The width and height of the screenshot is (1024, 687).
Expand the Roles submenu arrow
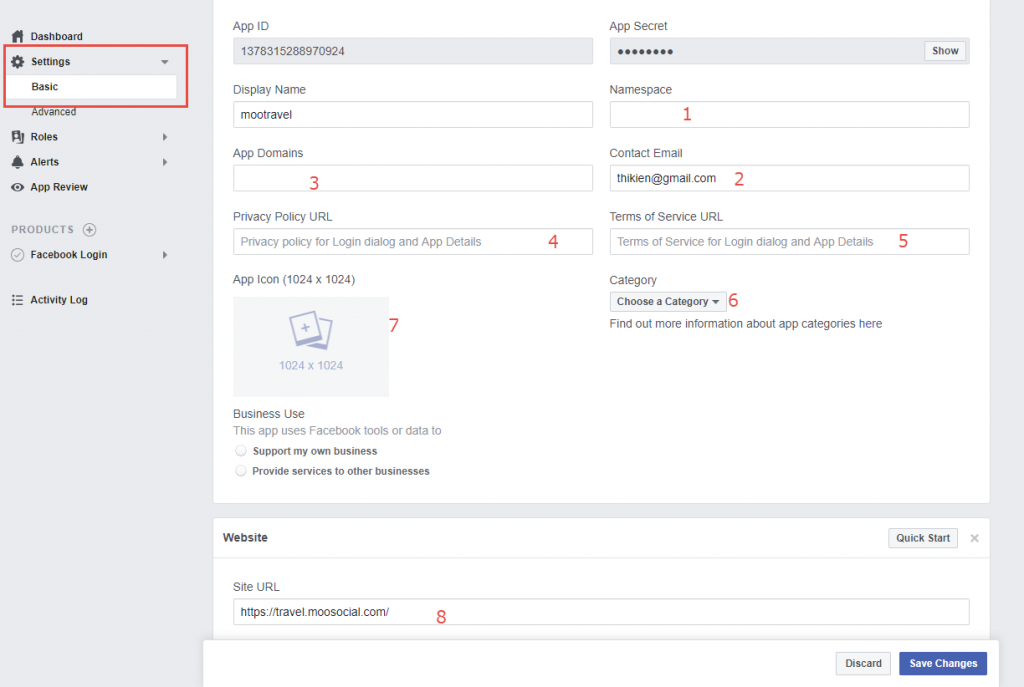click(165, 136)
